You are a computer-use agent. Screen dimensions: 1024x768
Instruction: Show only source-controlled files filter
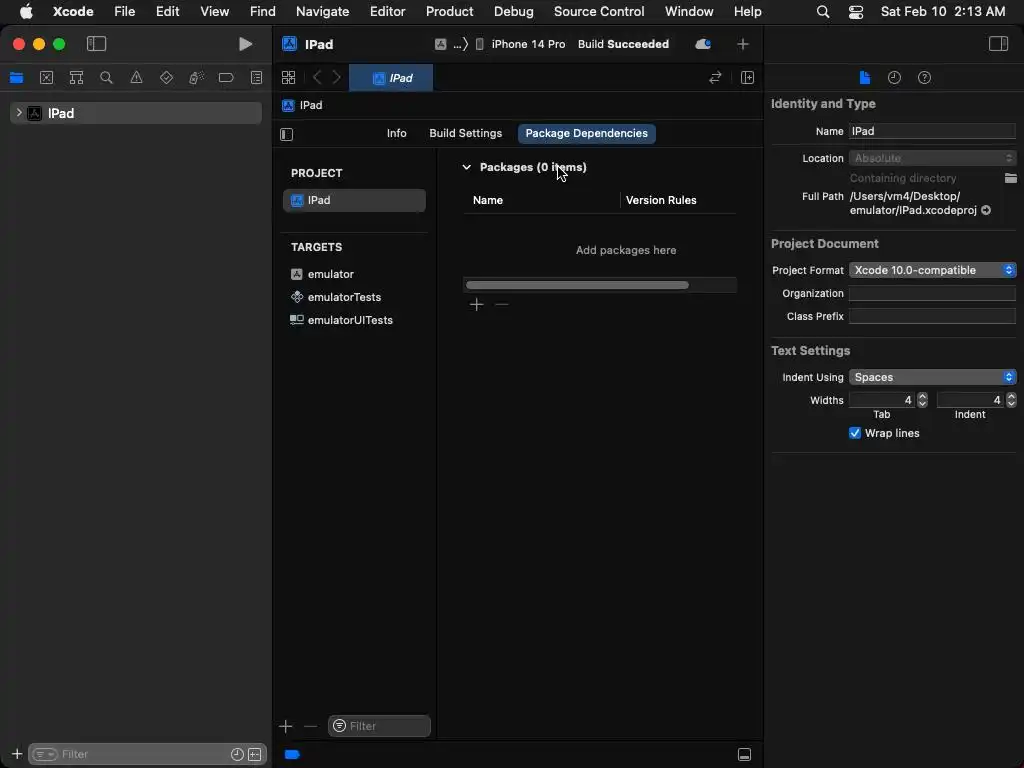click(x=255, y=754)
